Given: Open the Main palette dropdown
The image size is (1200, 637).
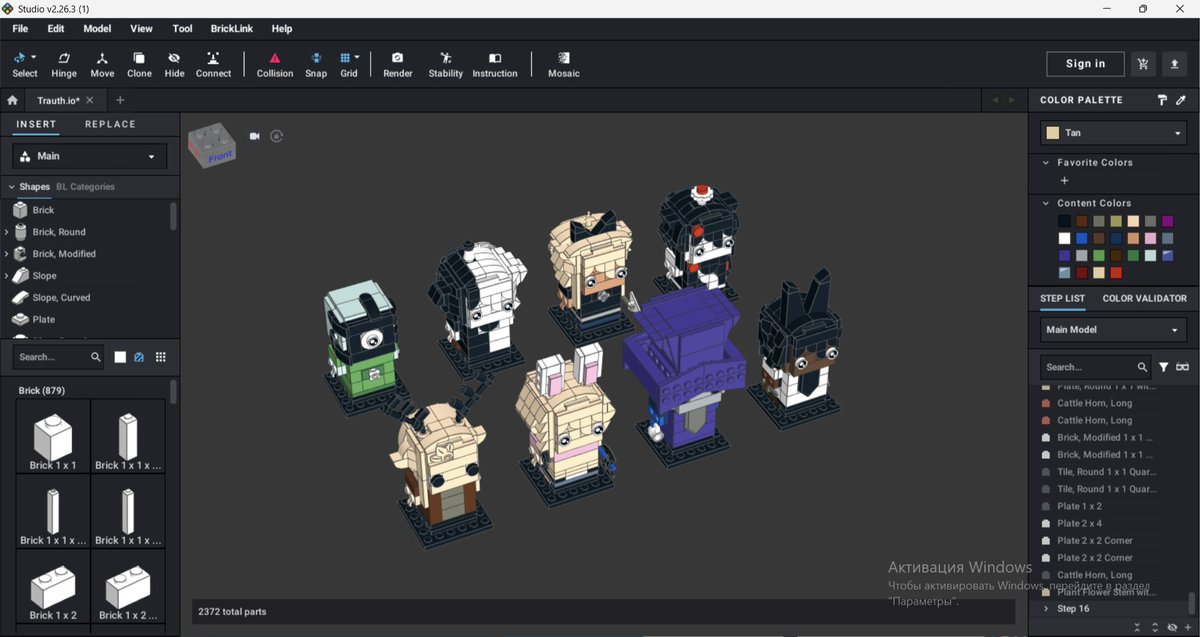Looking at the screenshot, I should 90,156.
